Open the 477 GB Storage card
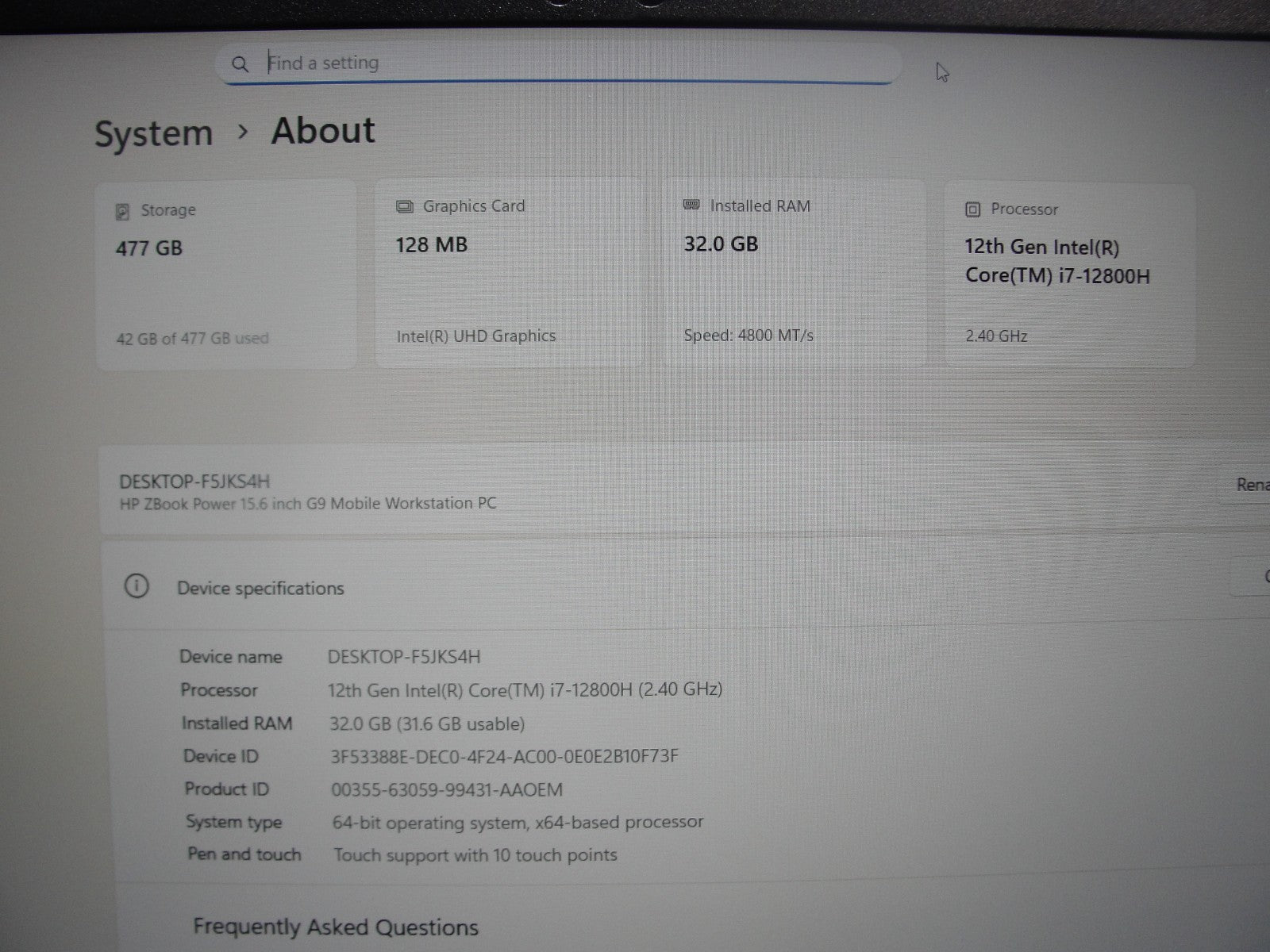The width and height of the screenshot is (1270, 952). point(226,274)
